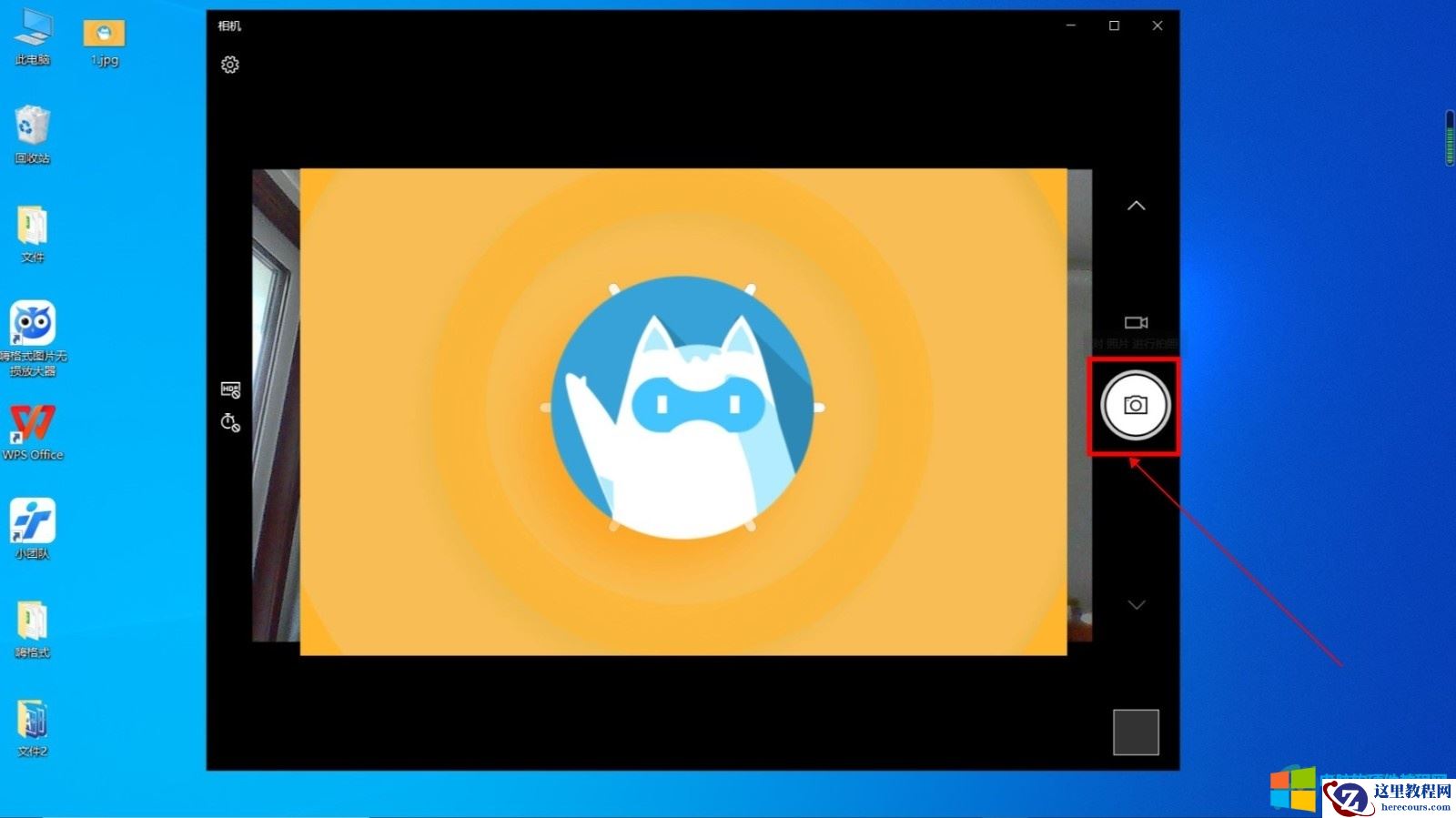Minimize the Camera window
This screenshot has height=818, width=1456.
click(1071, 25)
